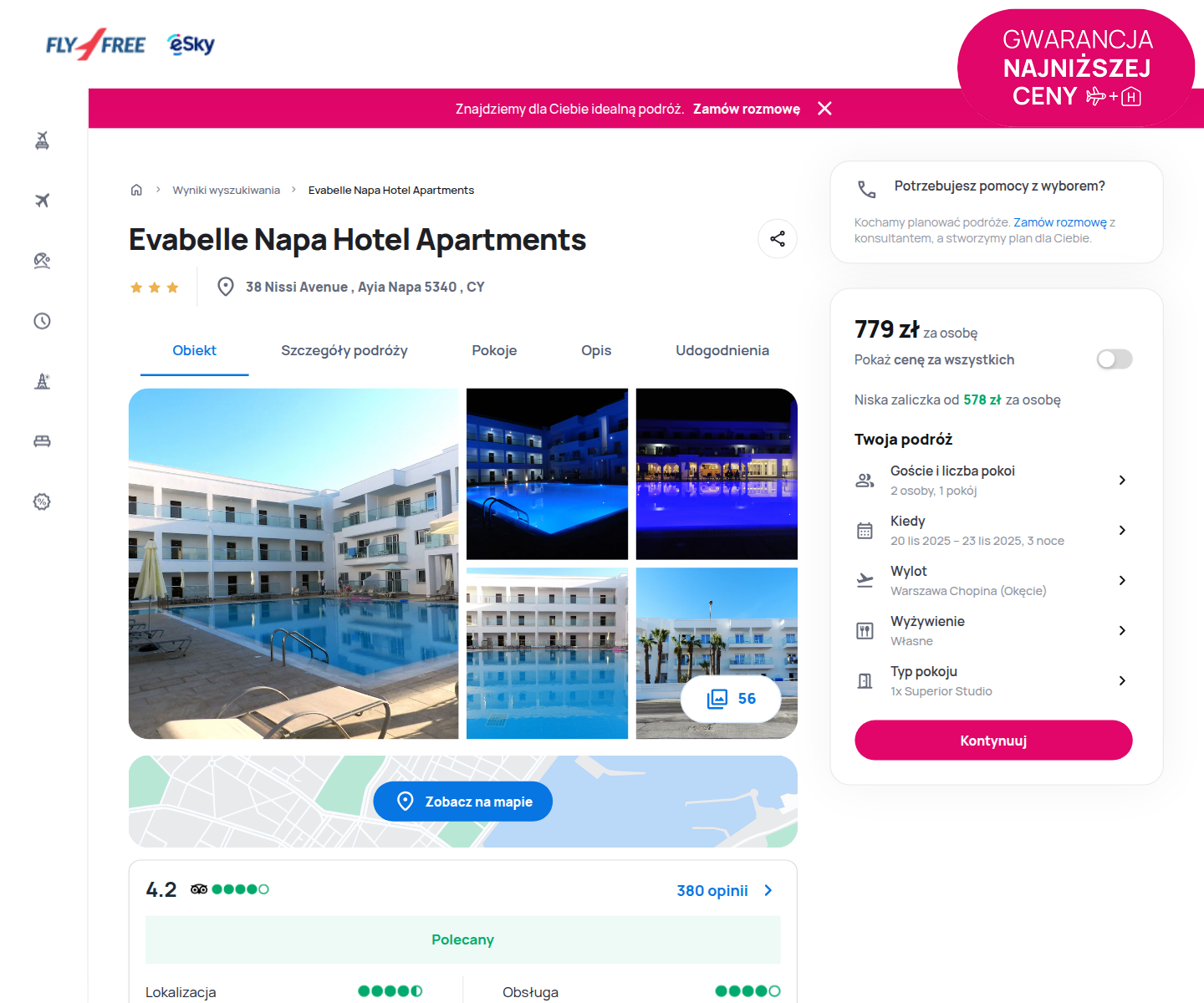Open the discount percent badge icon
The image size is (1204, 1003).
tap(43, 501)
